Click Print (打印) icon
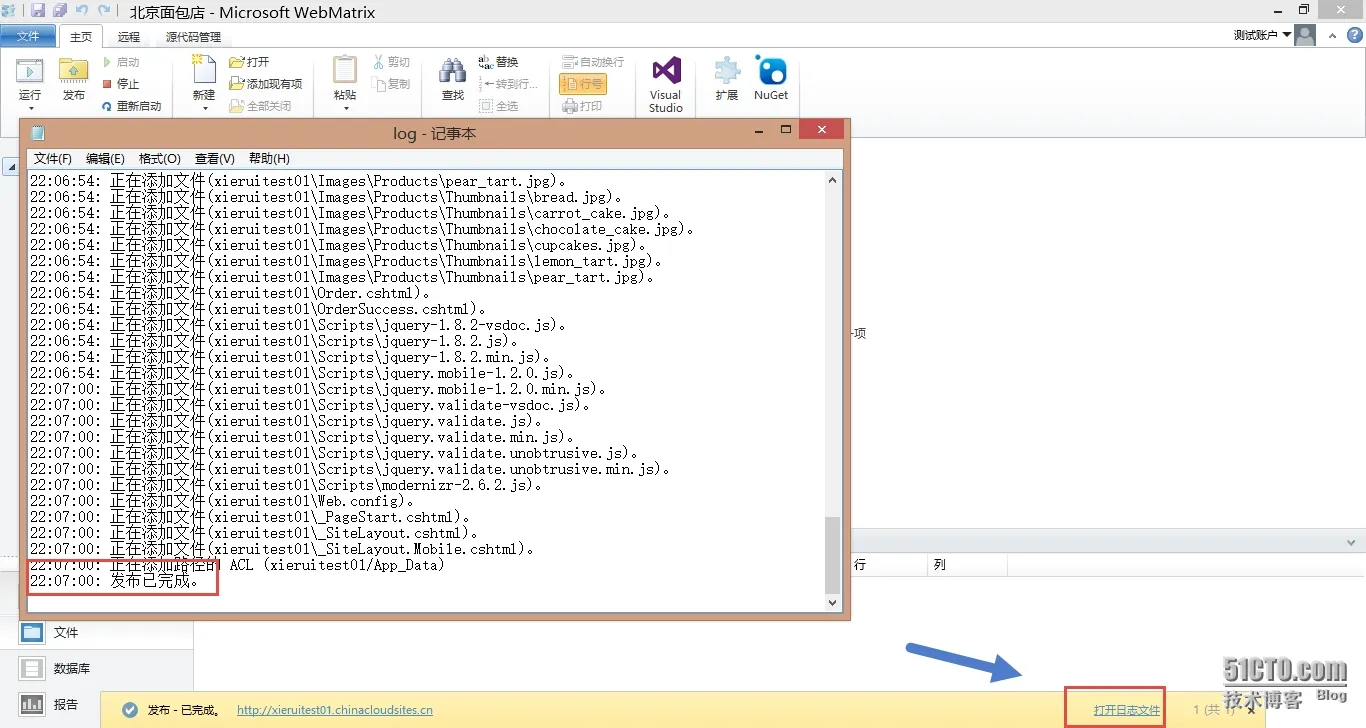 click(x=583, y=106)
